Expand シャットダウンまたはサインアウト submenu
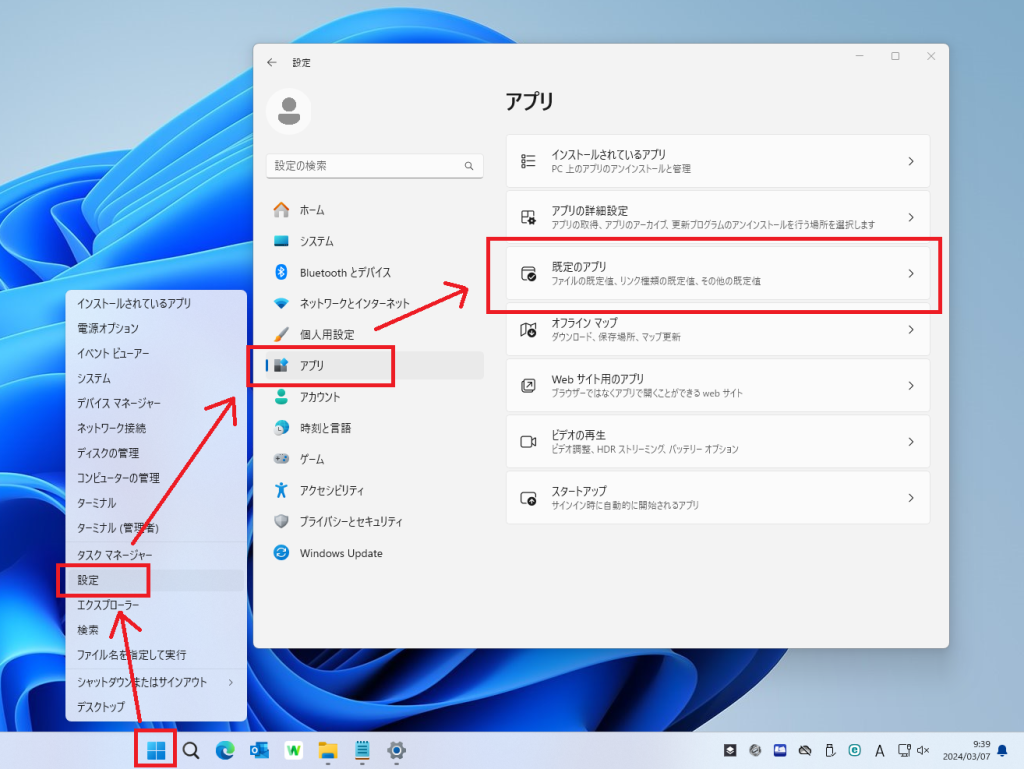Image resolution: width=1024 pixels, height=769 pixels. tap(156, 682)
